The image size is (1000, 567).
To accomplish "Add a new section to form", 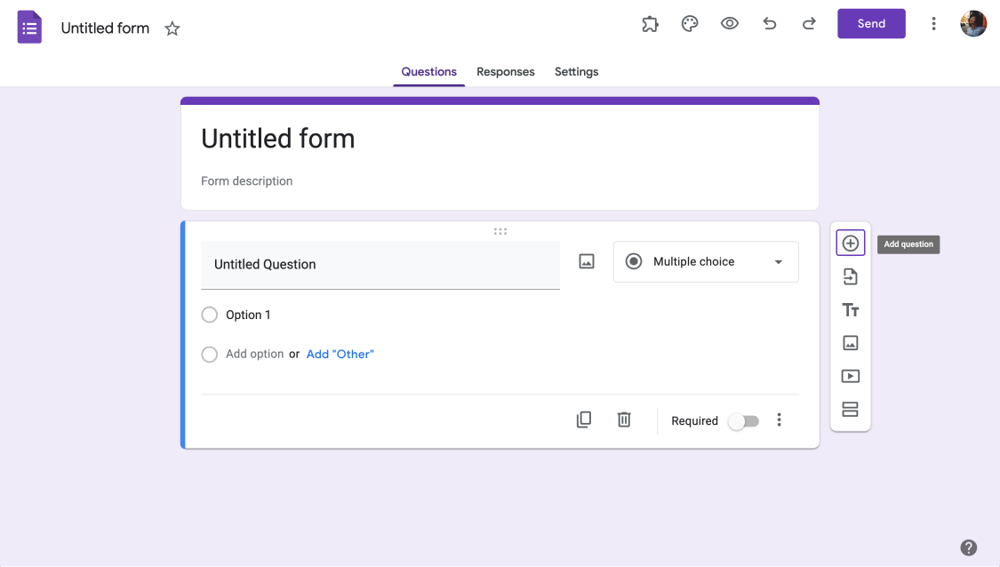I will pos(850,410).
